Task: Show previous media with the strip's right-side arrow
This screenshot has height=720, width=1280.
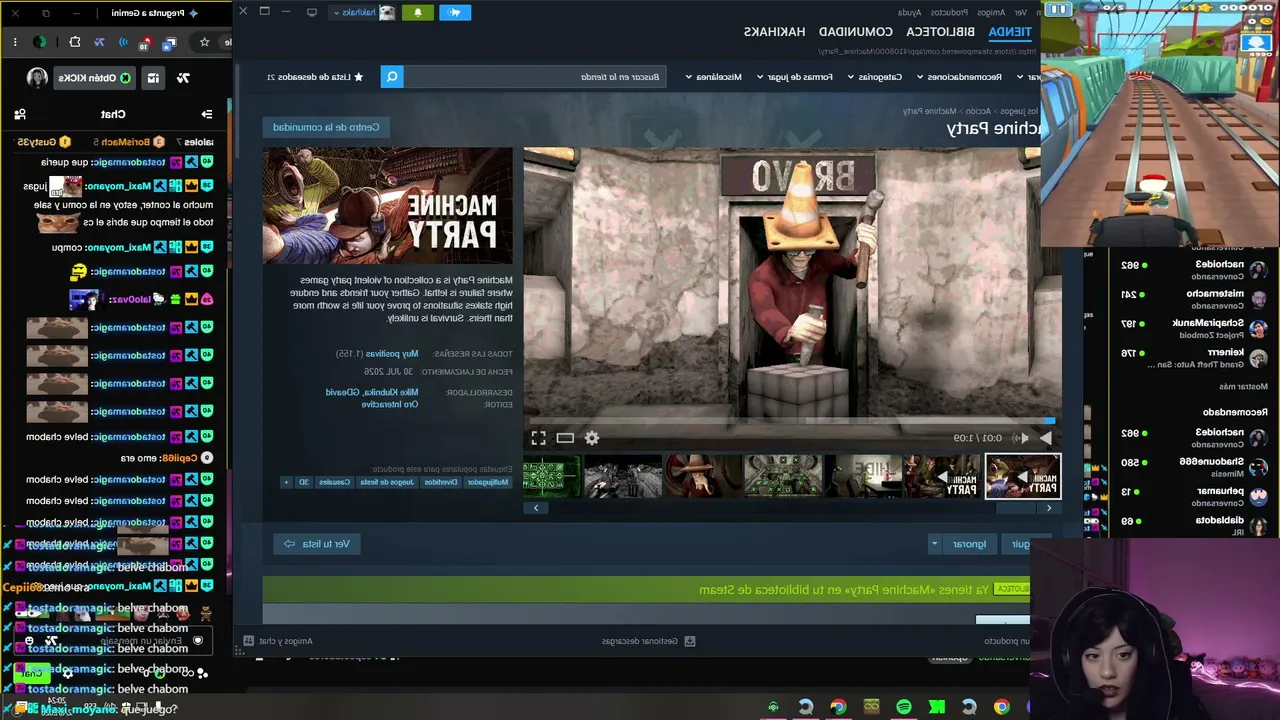Action: coord(1049,508)
